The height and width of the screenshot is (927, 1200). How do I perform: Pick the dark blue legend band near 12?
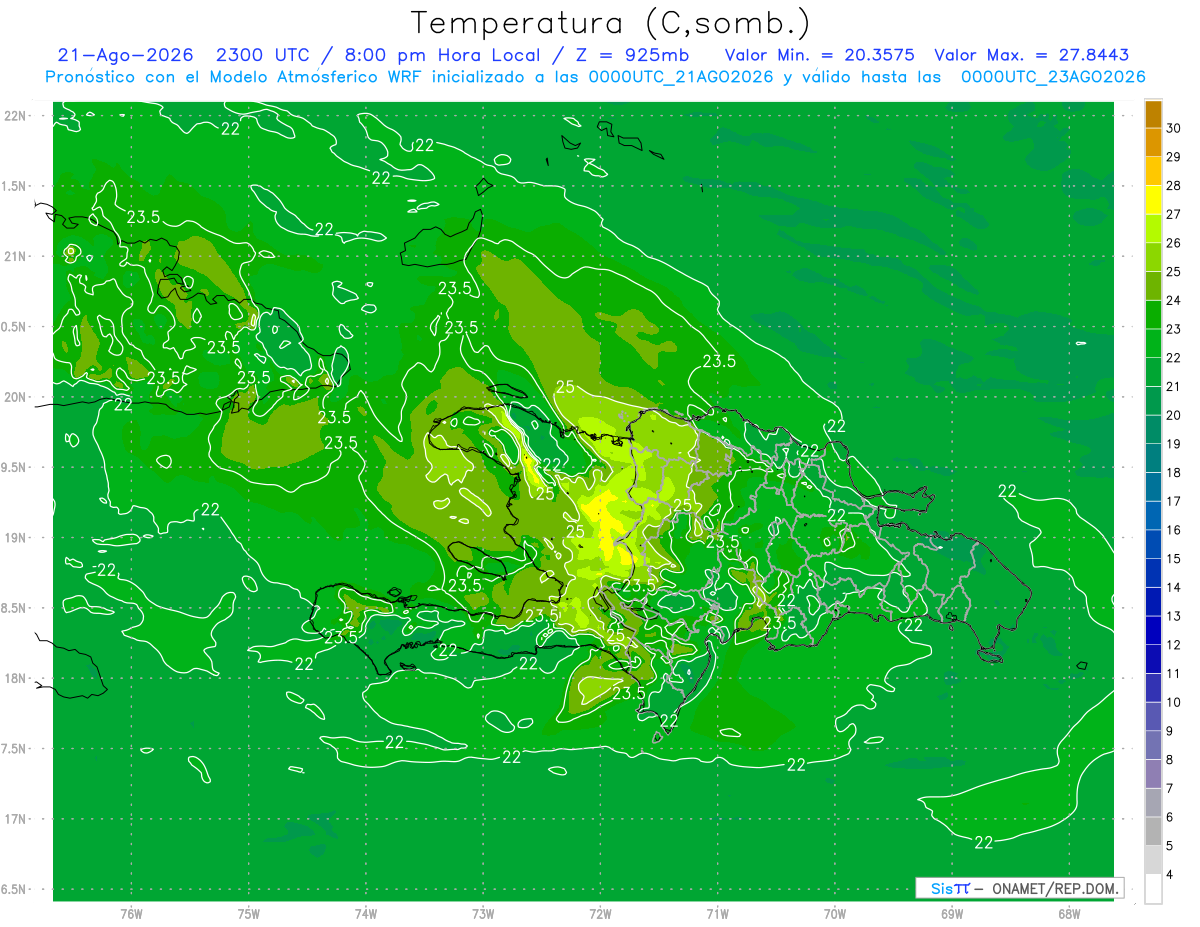(x=1153, y=630)
